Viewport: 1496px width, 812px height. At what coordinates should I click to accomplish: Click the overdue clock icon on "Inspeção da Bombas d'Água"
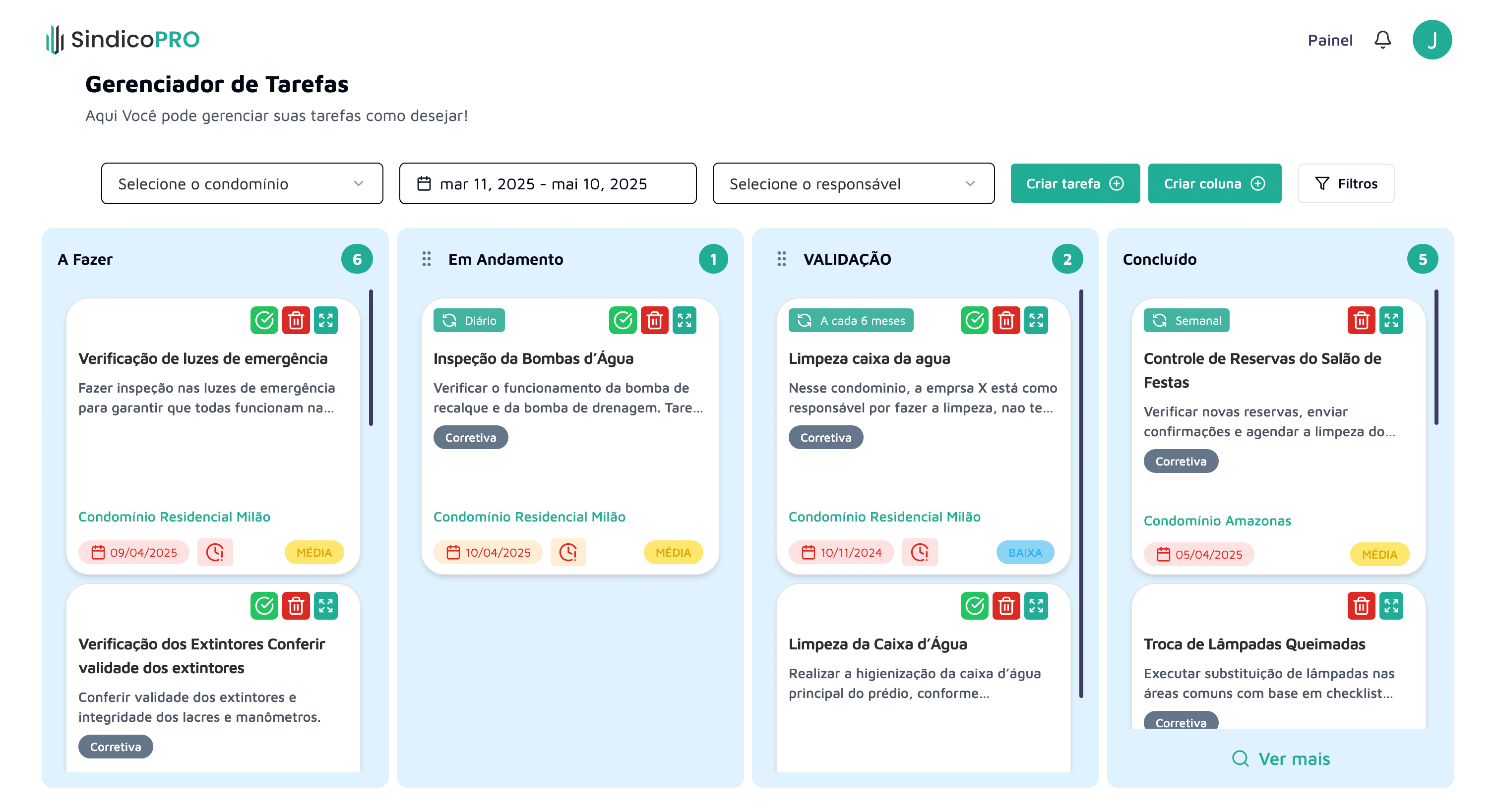pos(568,552)
